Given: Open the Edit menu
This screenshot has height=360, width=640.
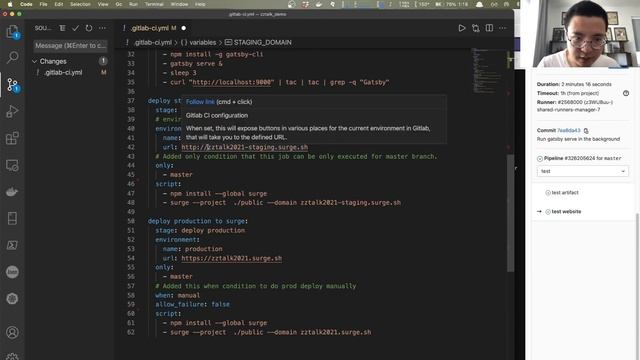Looking at the screenshot, I should [59, 4].
